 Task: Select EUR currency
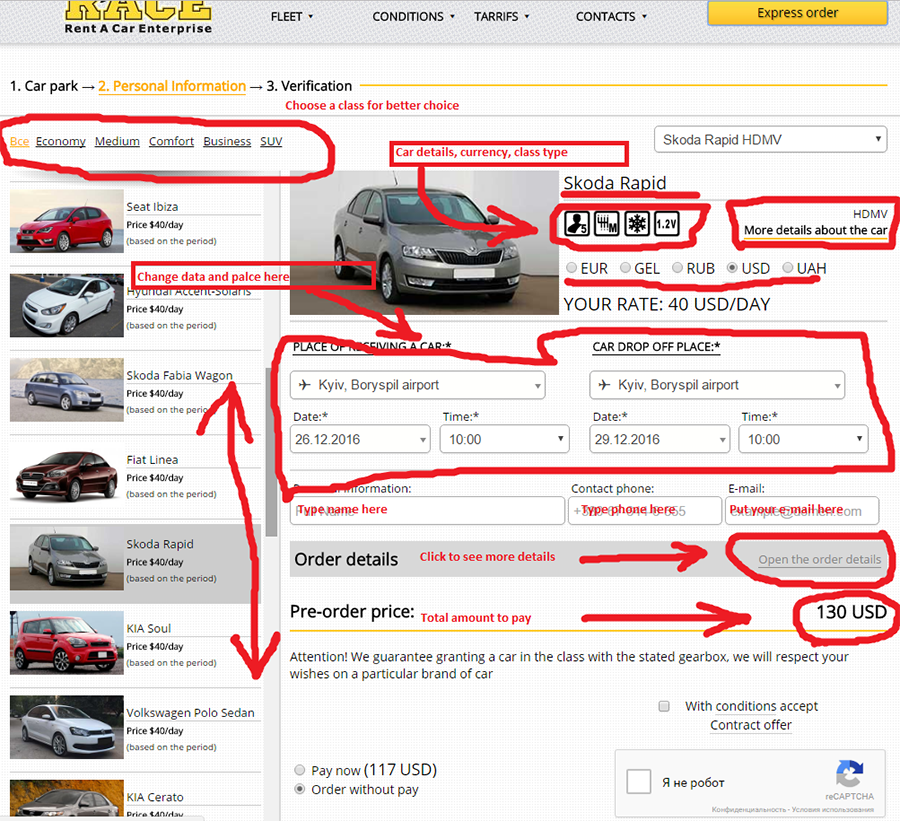pyautogui.click(x=573, y=268)
